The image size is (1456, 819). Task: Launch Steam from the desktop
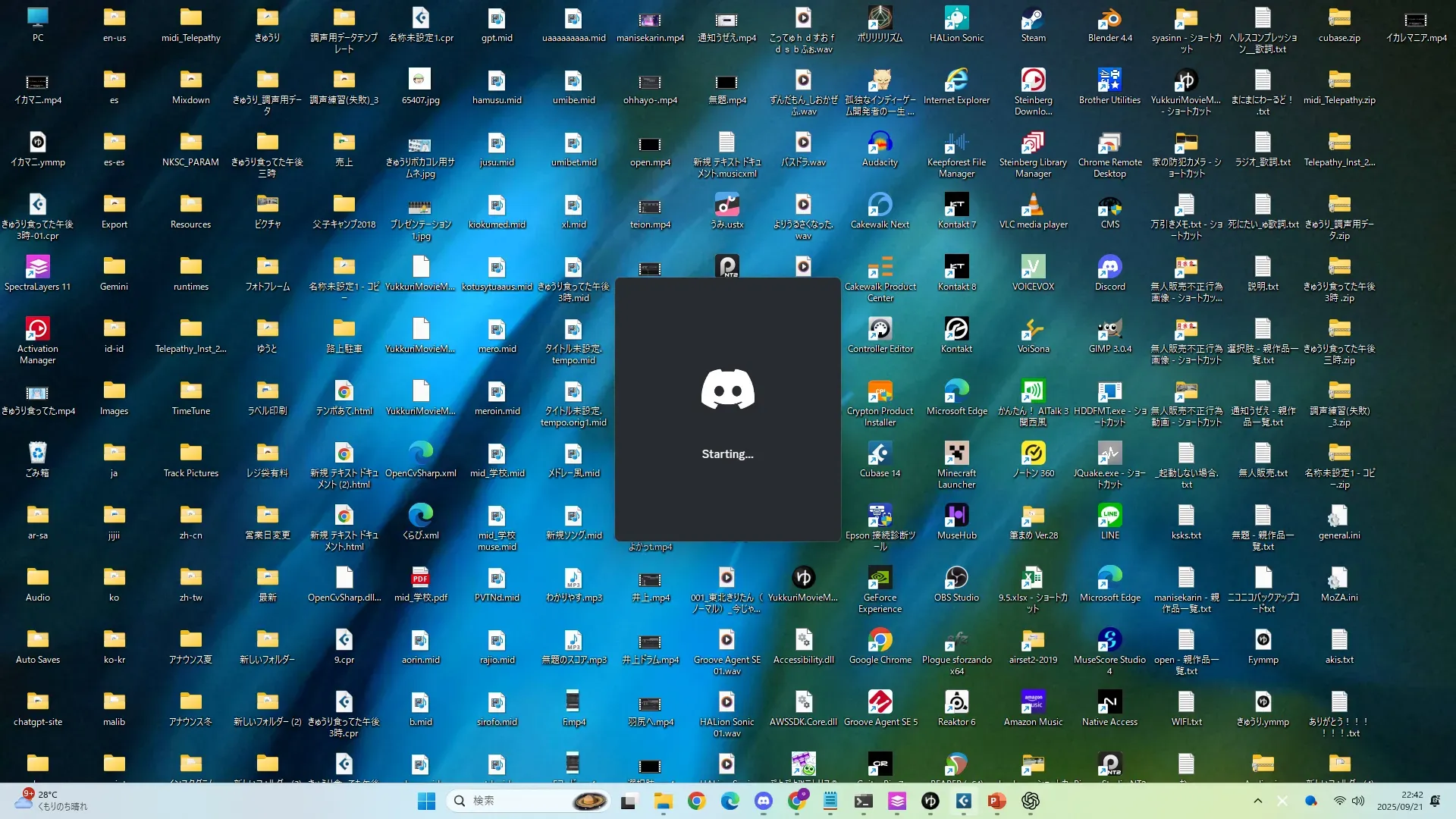click(1033, 20)
